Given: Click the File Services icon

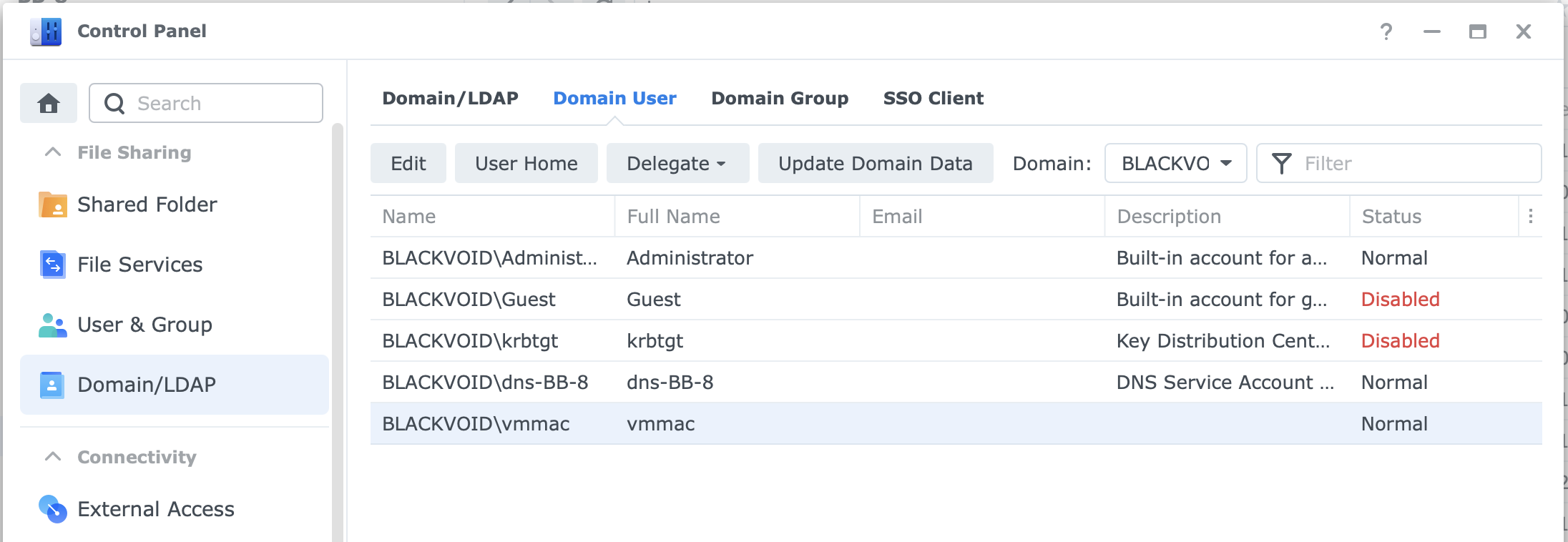Looking at the screenshot, I should 52,265.
